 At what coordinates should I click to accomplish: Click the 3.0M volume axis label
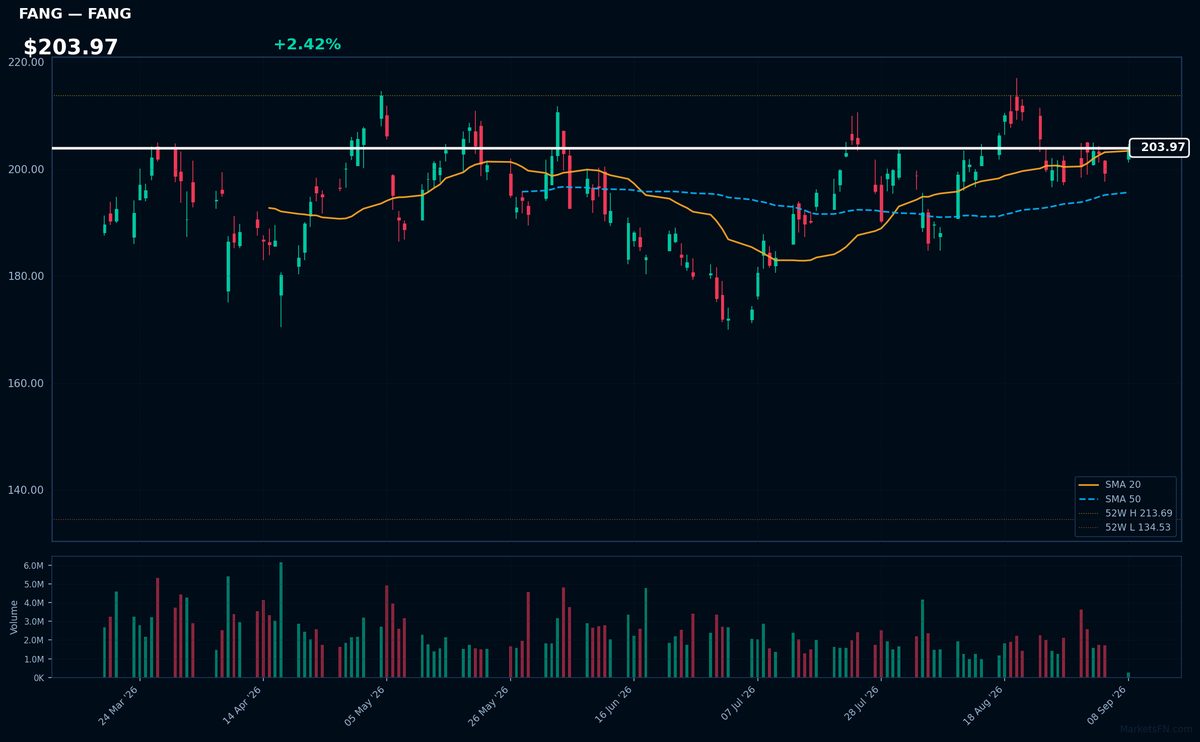(x=34, y=622)
